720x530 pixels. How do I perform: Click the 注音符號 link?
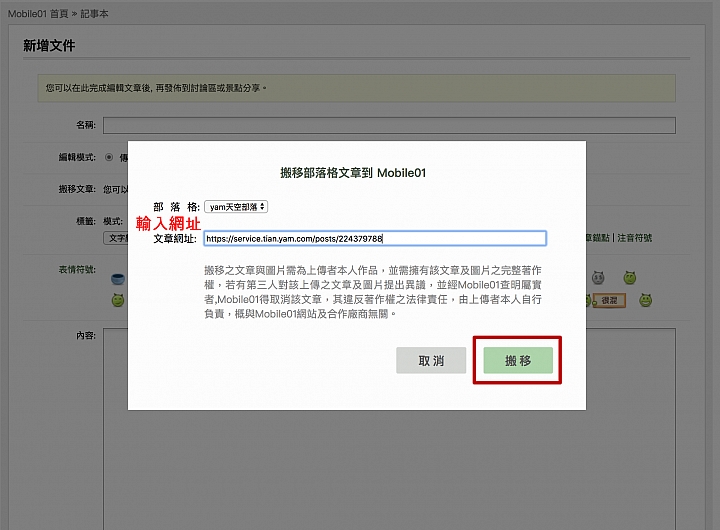point(634,238)
